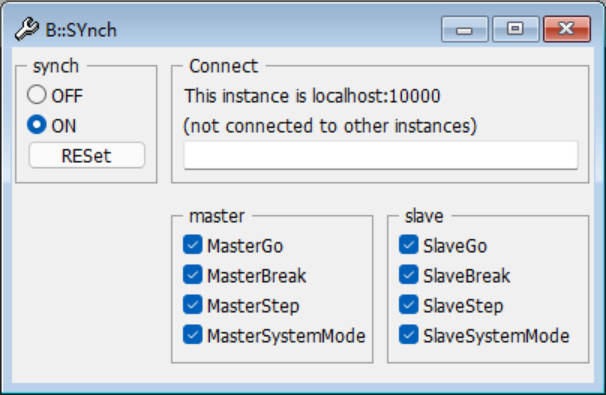
Task: Click the B::SYnch window title text
Action: [81, 30]
